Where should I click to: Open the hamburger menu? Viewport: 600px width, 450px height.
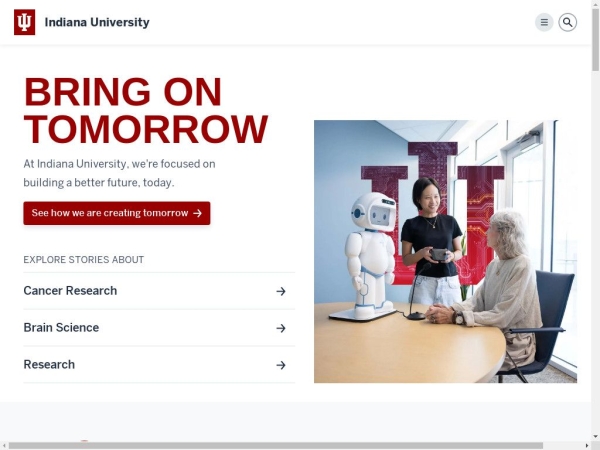[x=544, y=22]
